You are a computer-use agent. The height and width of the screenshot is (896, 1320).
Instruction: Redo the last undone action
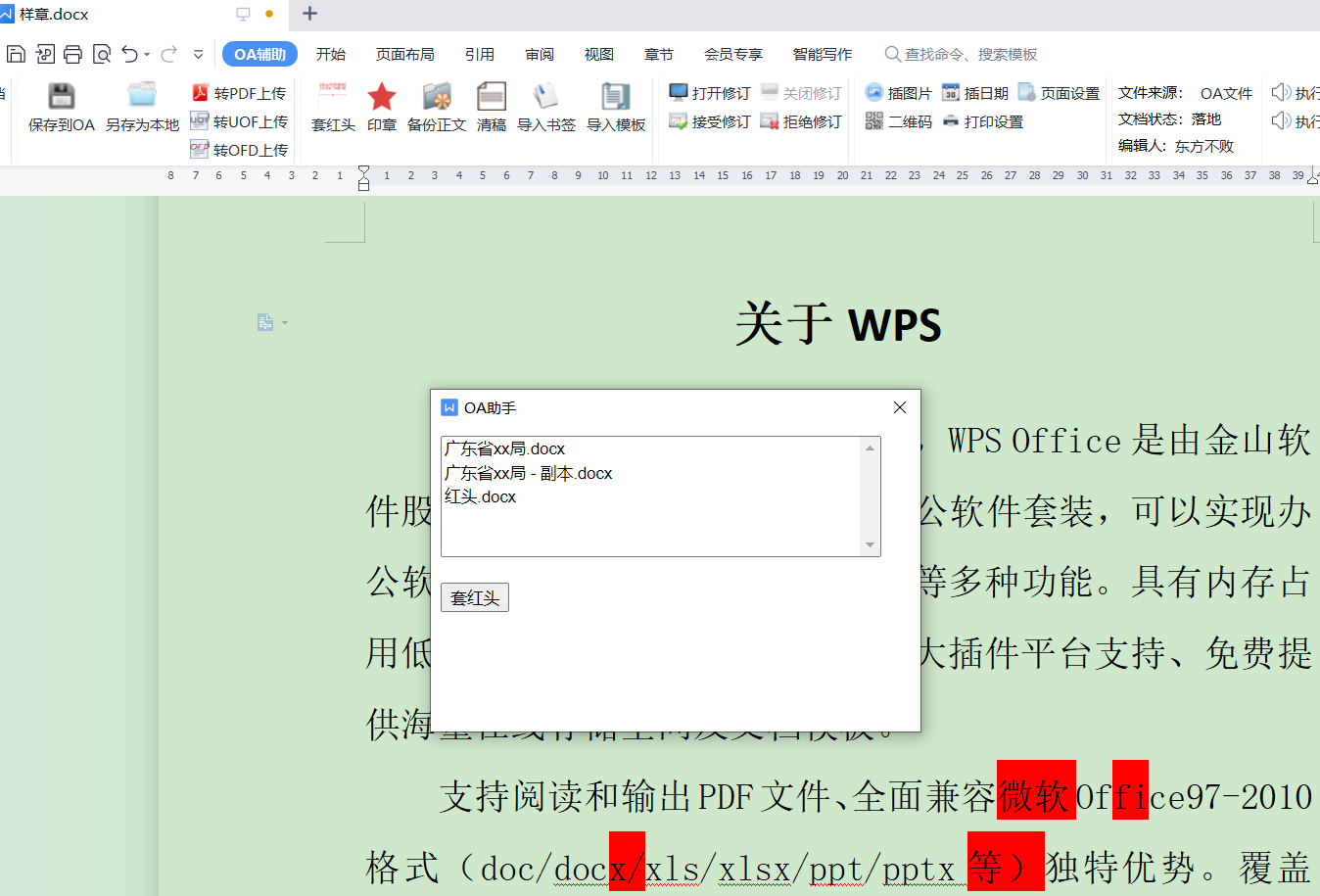point(168,54)
